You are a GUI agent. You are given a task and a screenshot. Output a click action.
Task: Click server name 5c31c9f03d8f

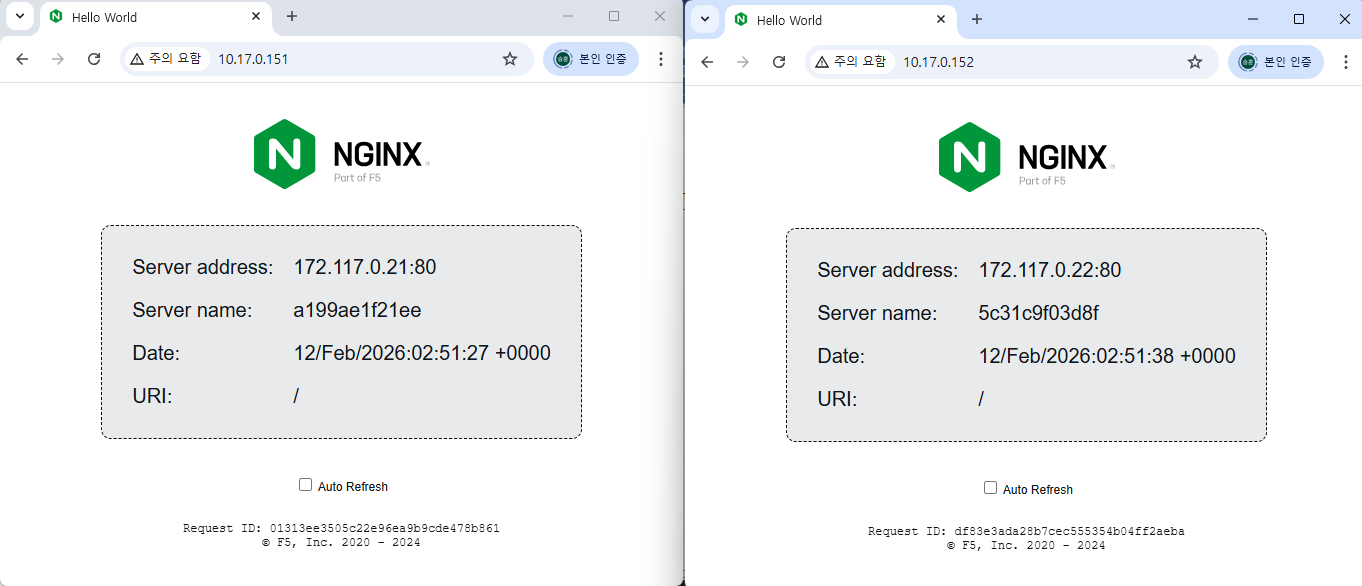click(1038, 313)
